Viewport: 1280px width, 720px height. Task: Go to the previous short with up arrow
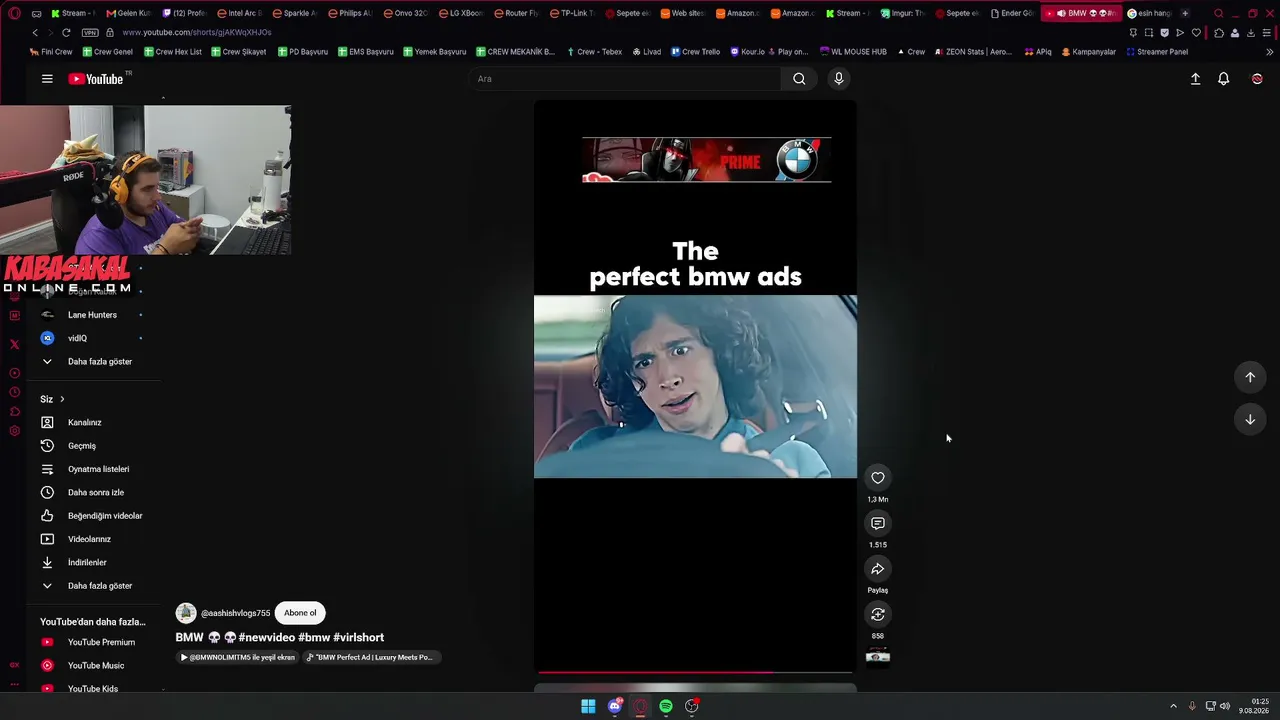tap(1249, 377)
